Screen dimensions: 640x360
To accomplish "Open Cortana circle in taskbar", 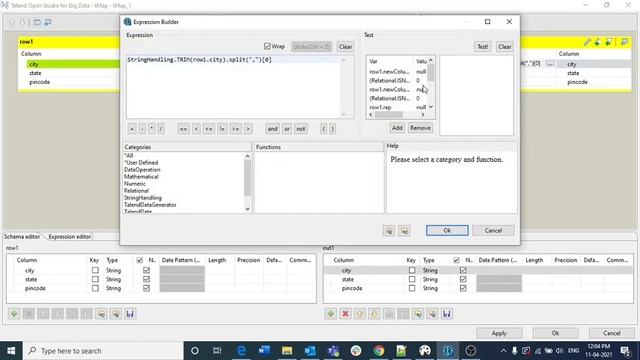I will click(195, 351).
